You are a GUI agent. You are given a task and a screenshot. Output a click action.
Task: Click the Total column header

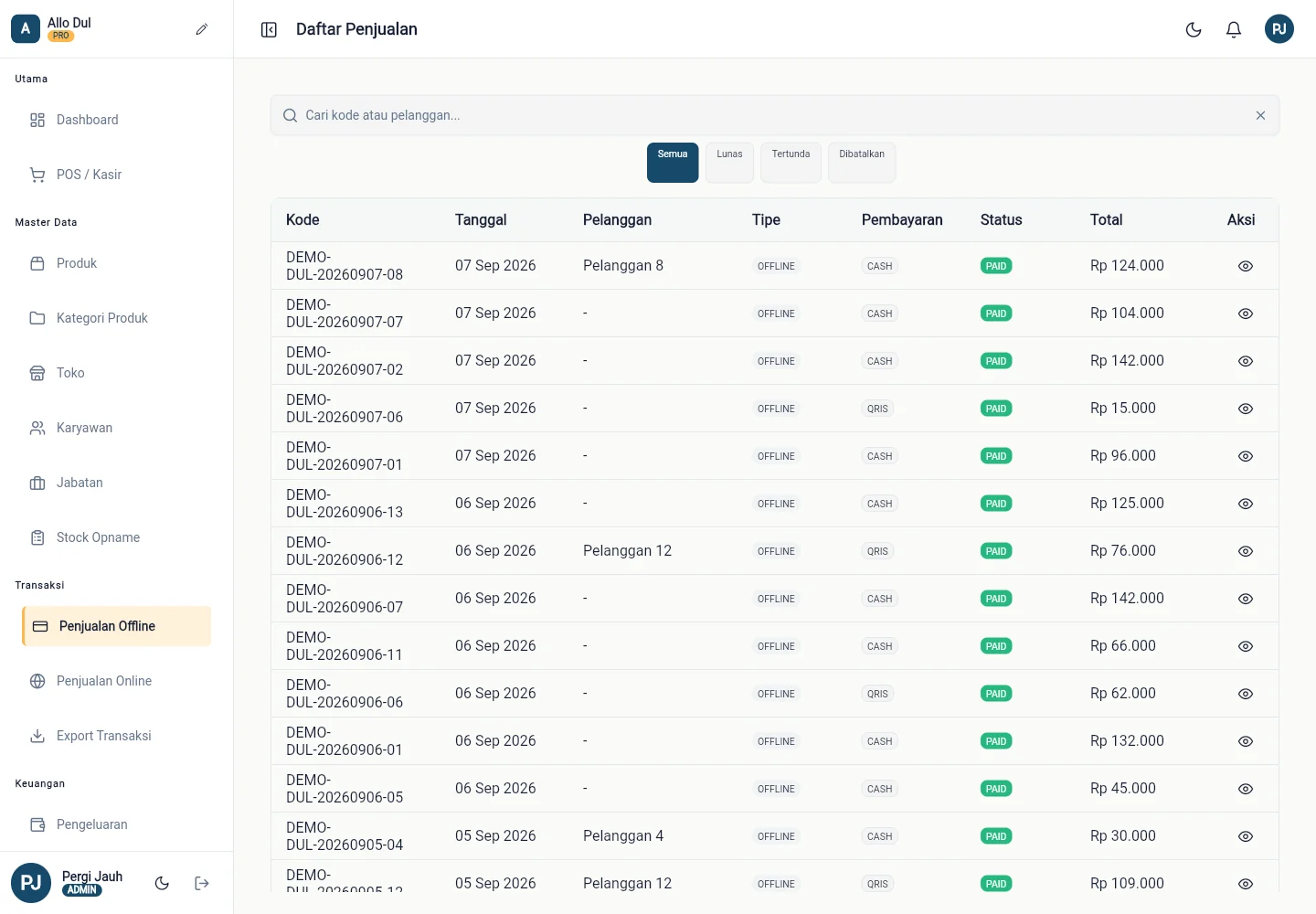pyautogui.click(x=1106, y=219)
